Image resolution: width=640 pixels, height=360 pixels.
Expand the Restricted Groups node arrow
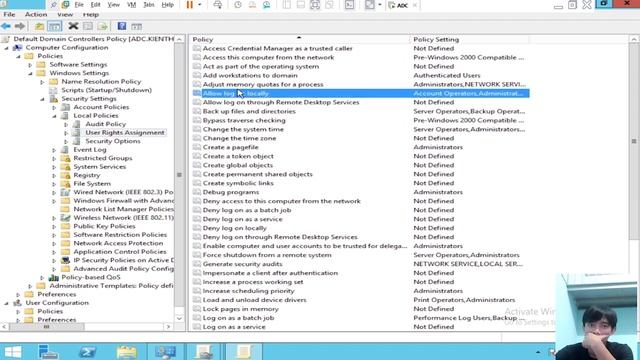pyautogui.click(x=54, y=158)
